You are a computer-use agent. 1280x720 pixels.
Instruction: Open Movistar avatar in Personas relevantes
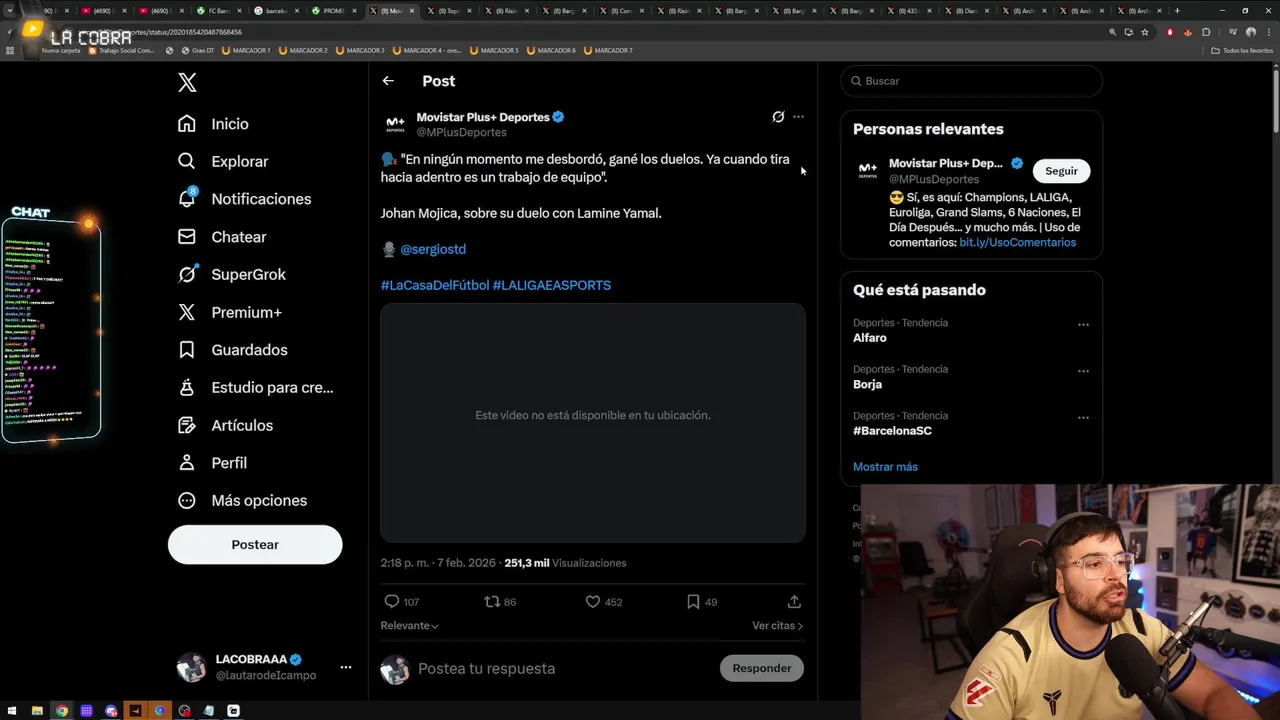[867, 171]
